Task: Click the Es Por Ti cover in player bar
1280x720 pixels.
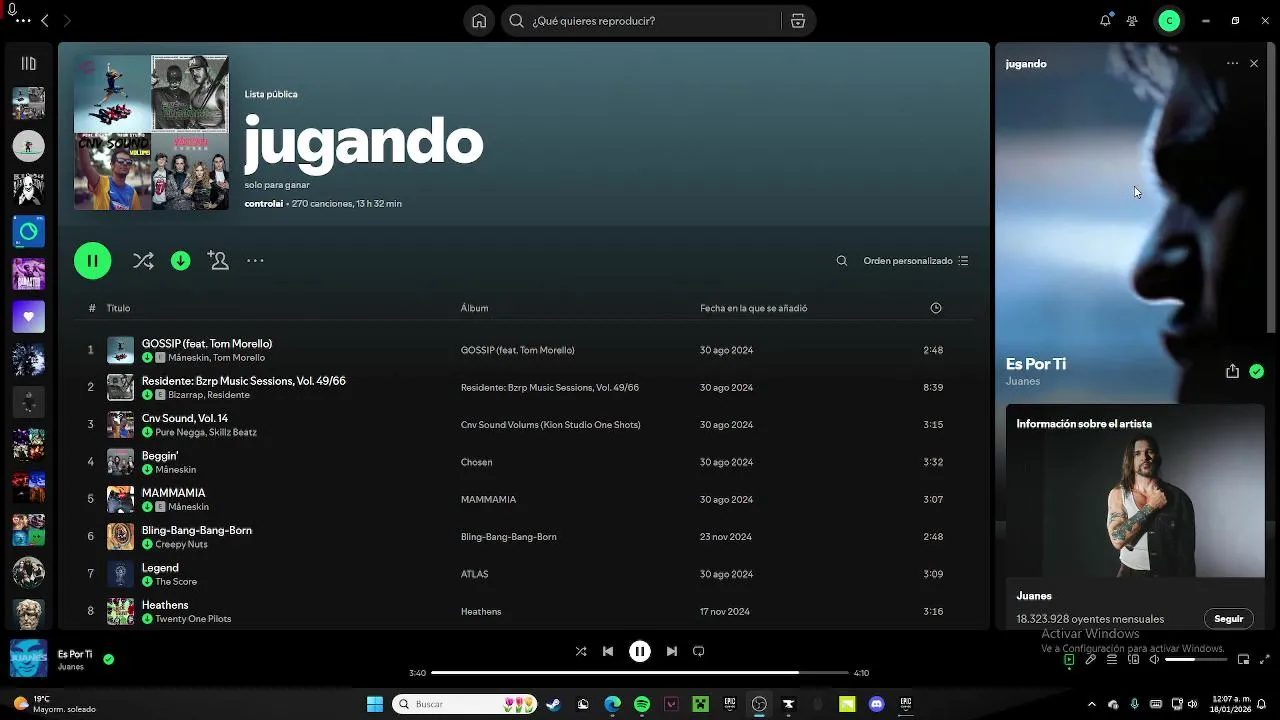Action: click(x=28, y=659)
